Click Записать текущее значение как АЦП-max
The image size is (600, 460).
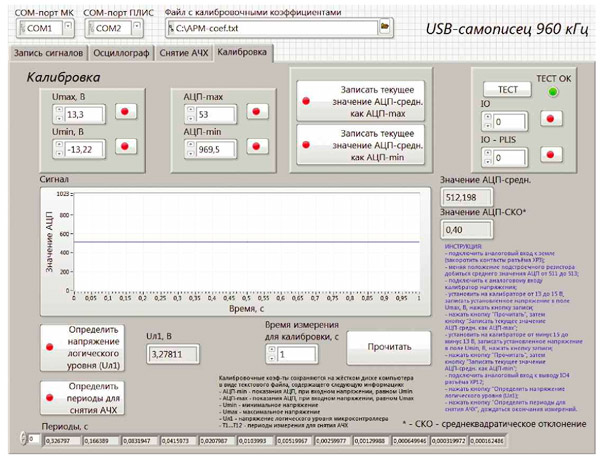point(358,101)
